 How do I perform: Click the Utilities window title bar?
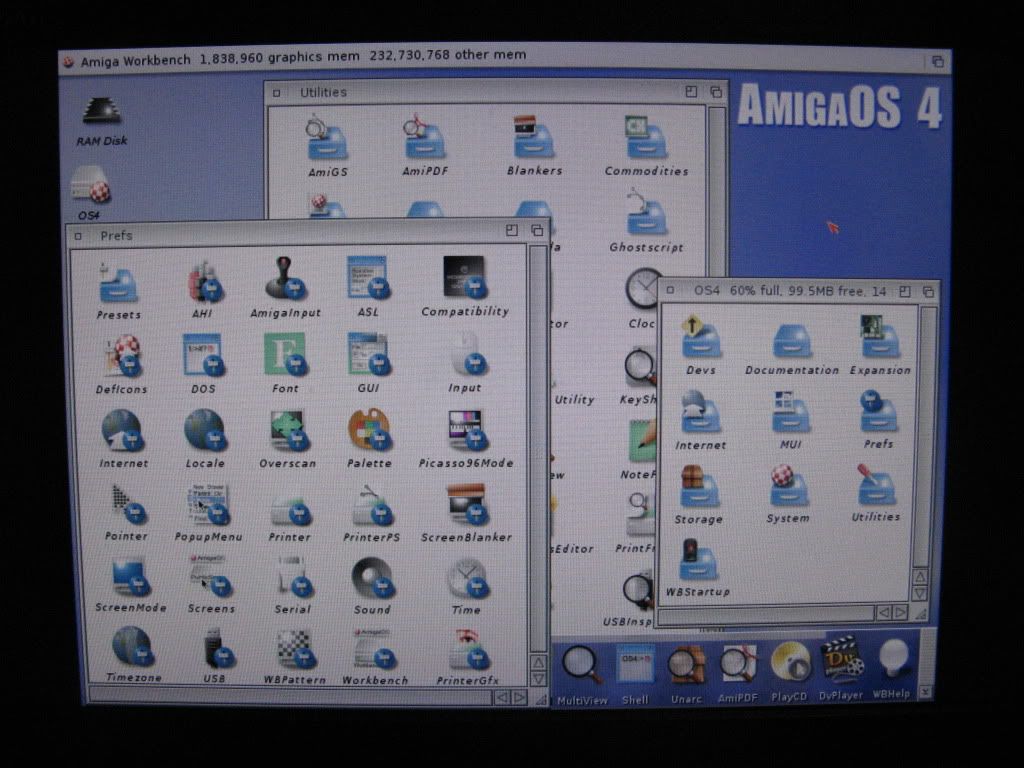click(x=495, y=92)
